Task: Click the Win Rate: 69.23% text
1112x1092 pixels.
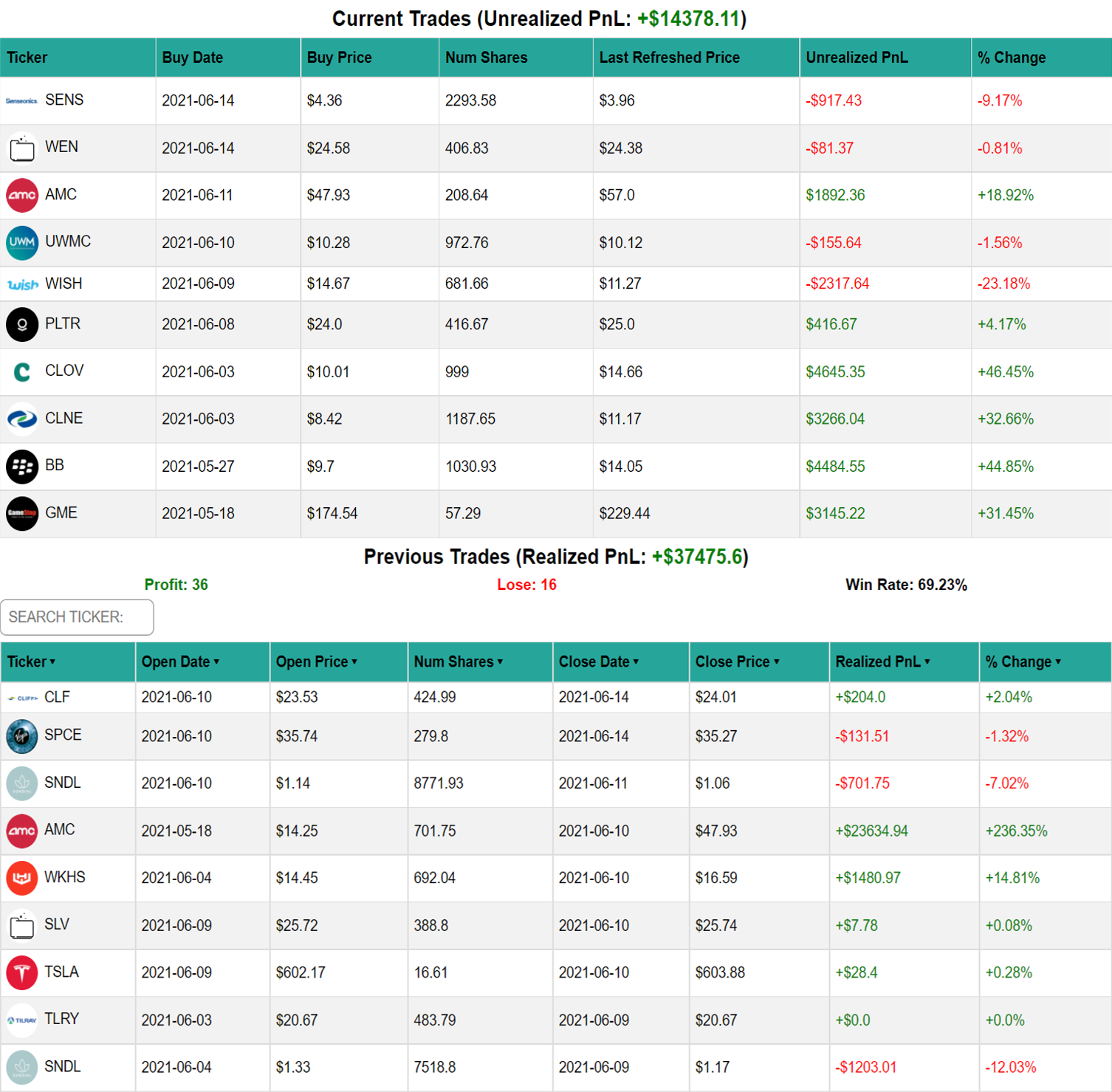Action: tap(906, 585)
